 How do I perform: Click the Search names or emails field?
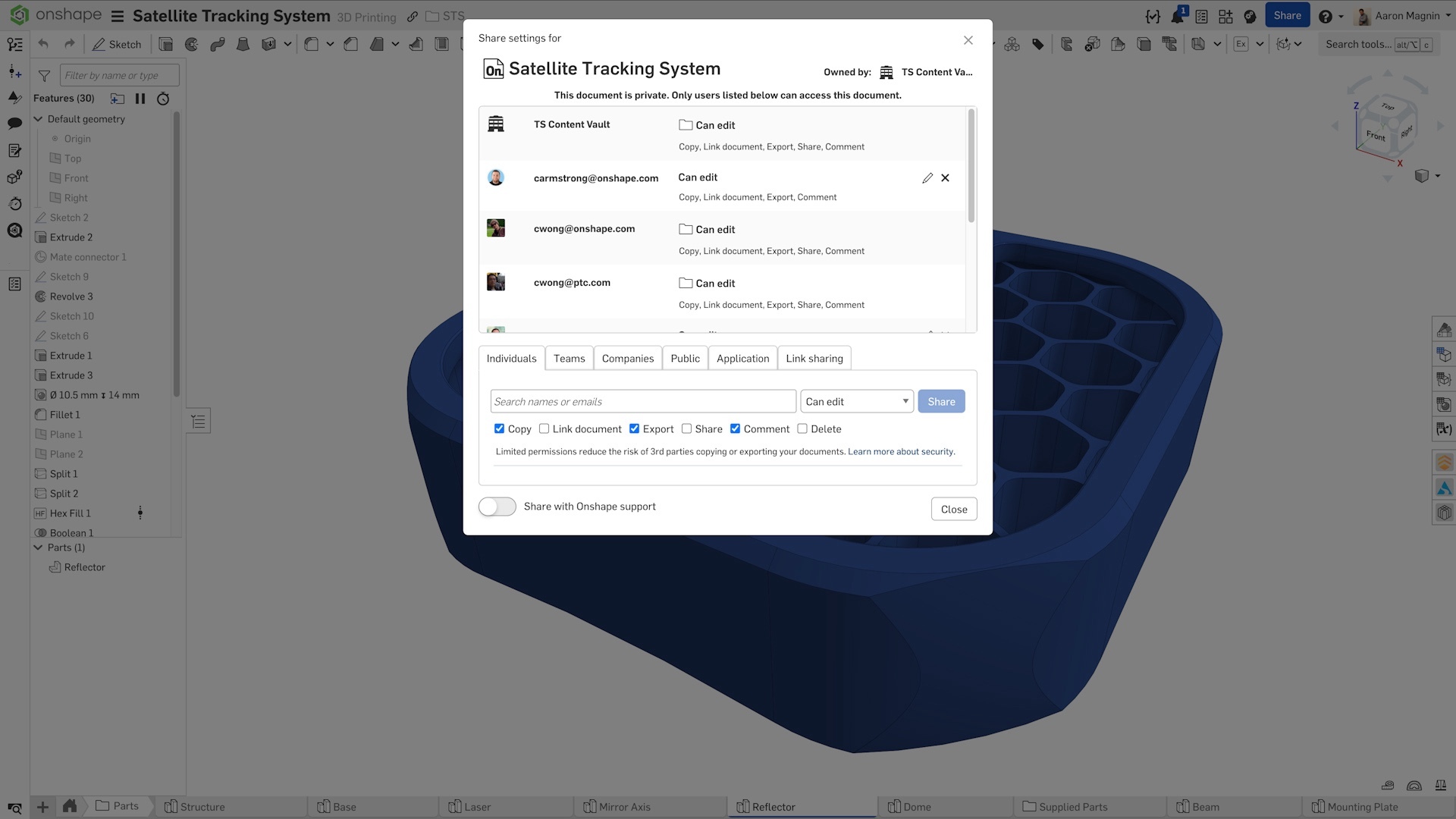click(642, 401)
